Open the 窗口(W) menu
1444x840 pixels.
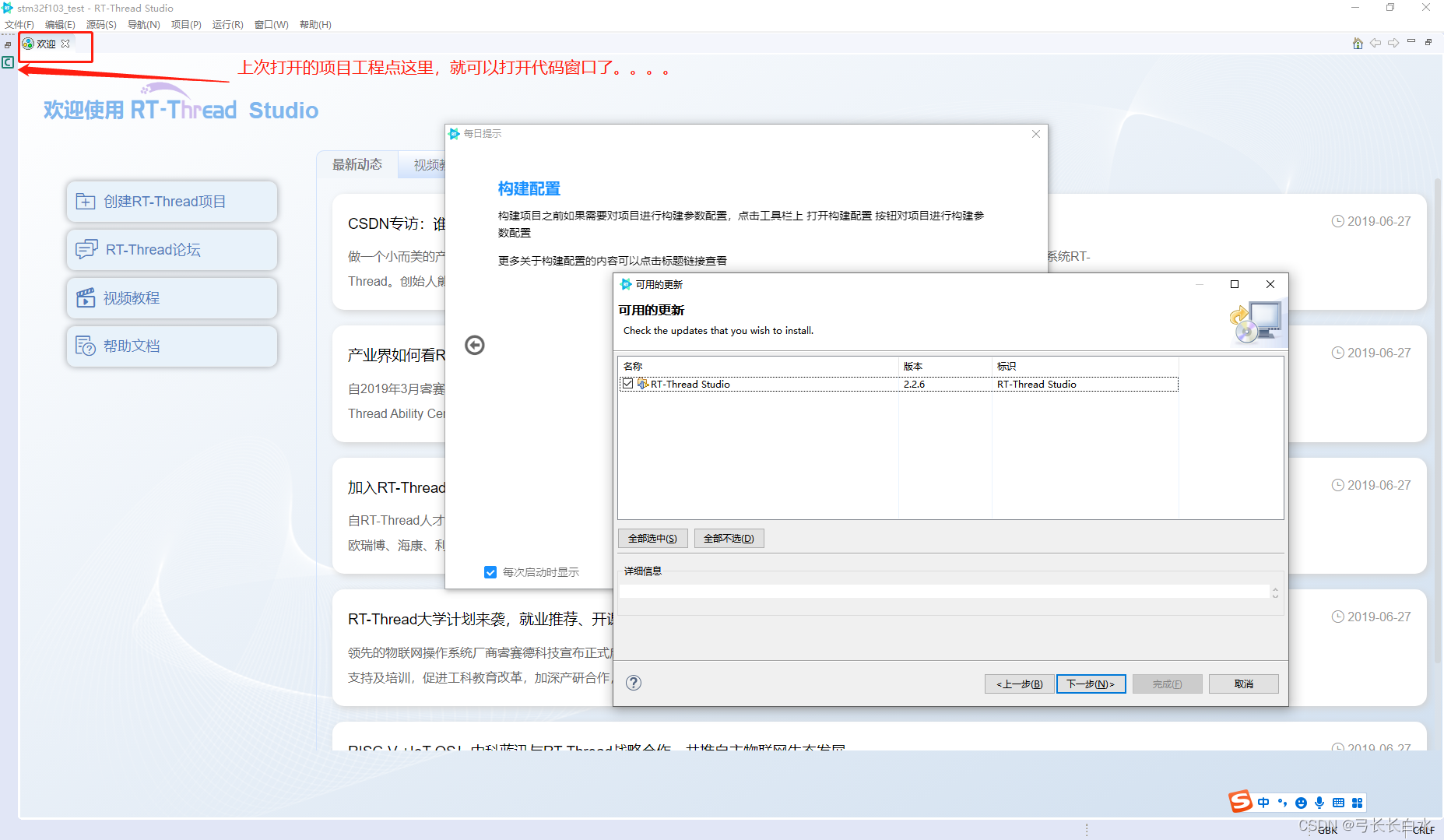click(271, 25)
